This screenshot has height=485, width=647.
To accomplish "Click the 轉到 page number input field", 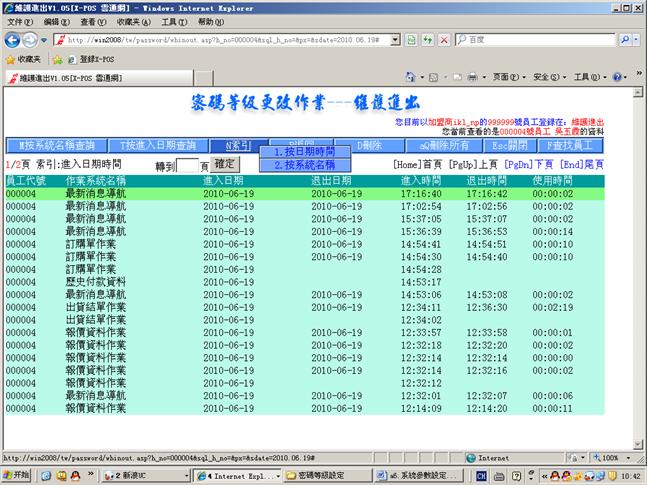I will point(188,166).
